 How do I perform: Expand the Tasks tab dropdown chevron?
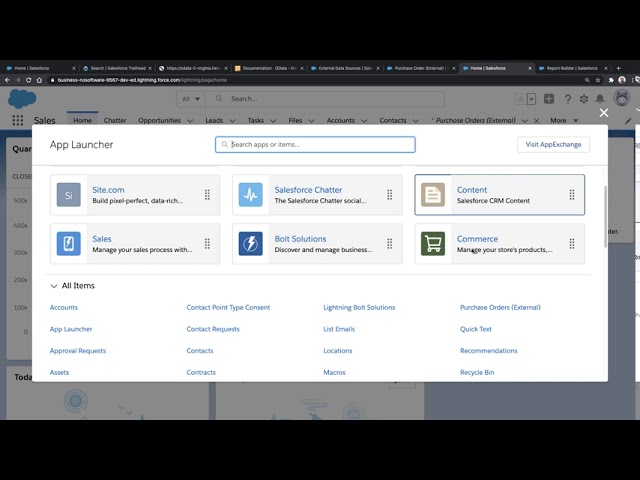[x=273, y=121]
